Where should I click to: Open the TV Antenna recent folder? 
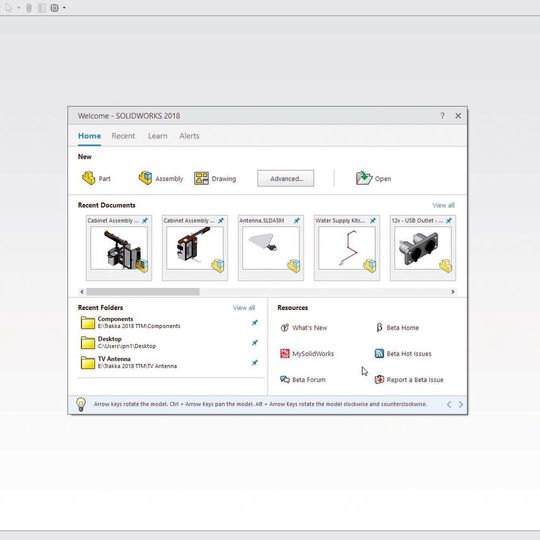[129, 362]
